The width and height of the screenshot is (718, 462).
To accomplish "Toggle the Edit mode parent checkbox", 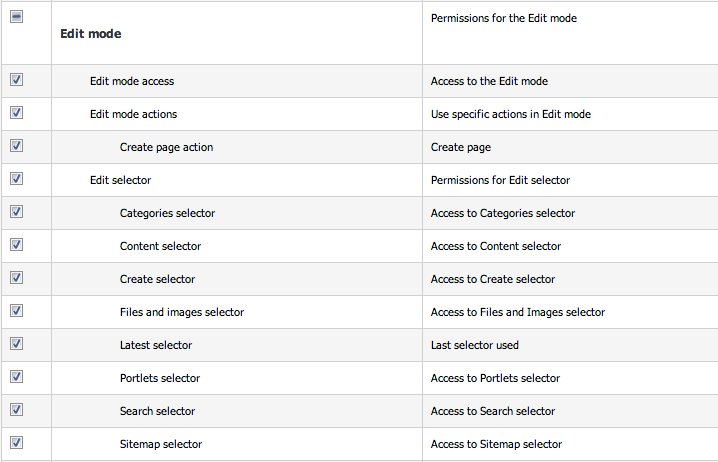I will click(16, 17).
